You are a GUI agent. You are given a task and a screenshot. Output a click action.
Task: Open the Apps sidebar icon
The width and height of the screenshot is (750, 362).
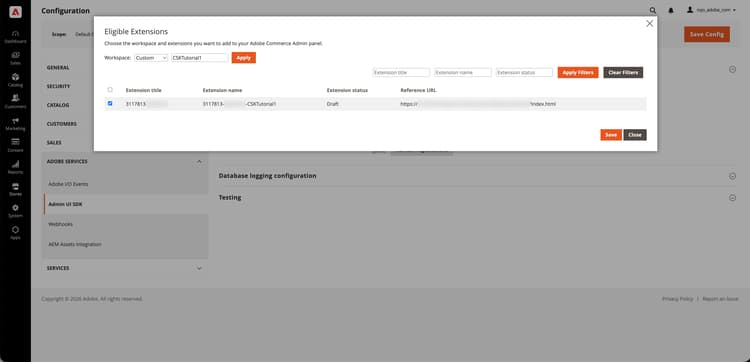15,232
